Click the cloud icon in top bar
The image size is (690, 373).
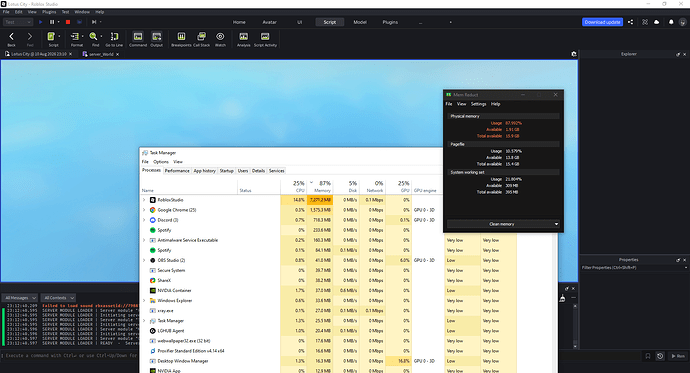click(657, 22)
